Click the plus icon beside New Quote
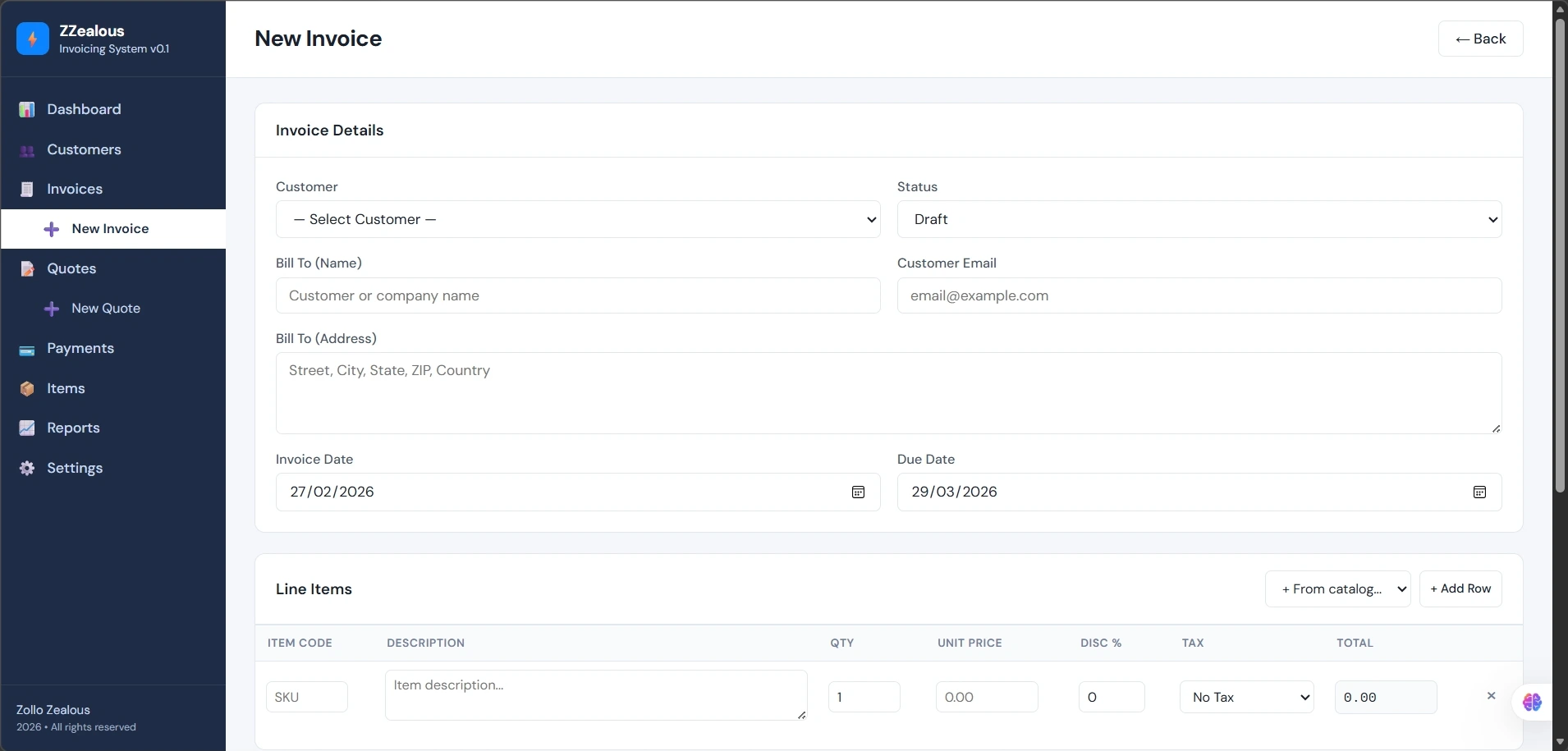This screenshot has height=751, width=1568. click(x=52, y=309)
